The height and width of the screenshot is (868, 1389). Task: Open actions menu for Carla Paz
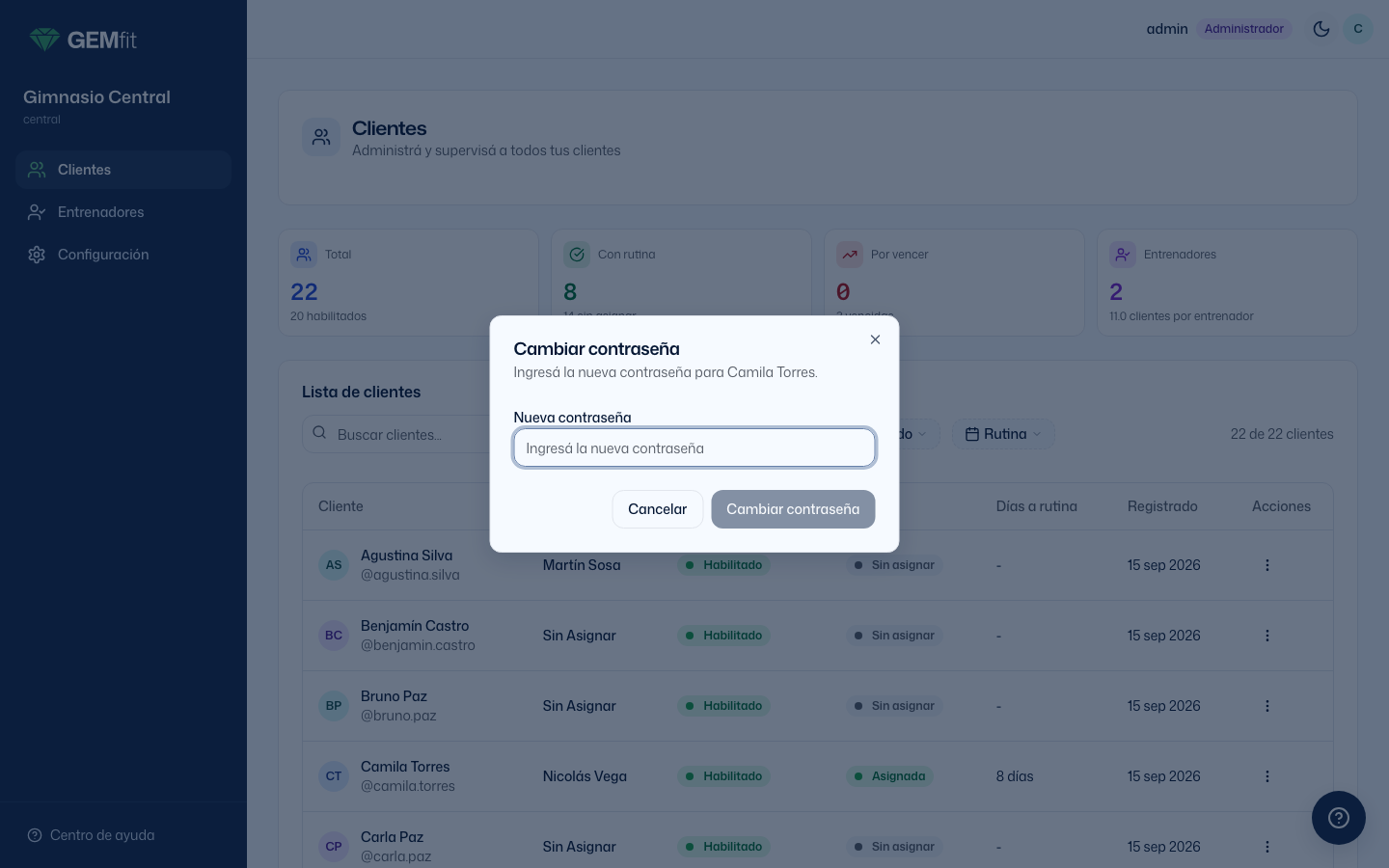1267,847
